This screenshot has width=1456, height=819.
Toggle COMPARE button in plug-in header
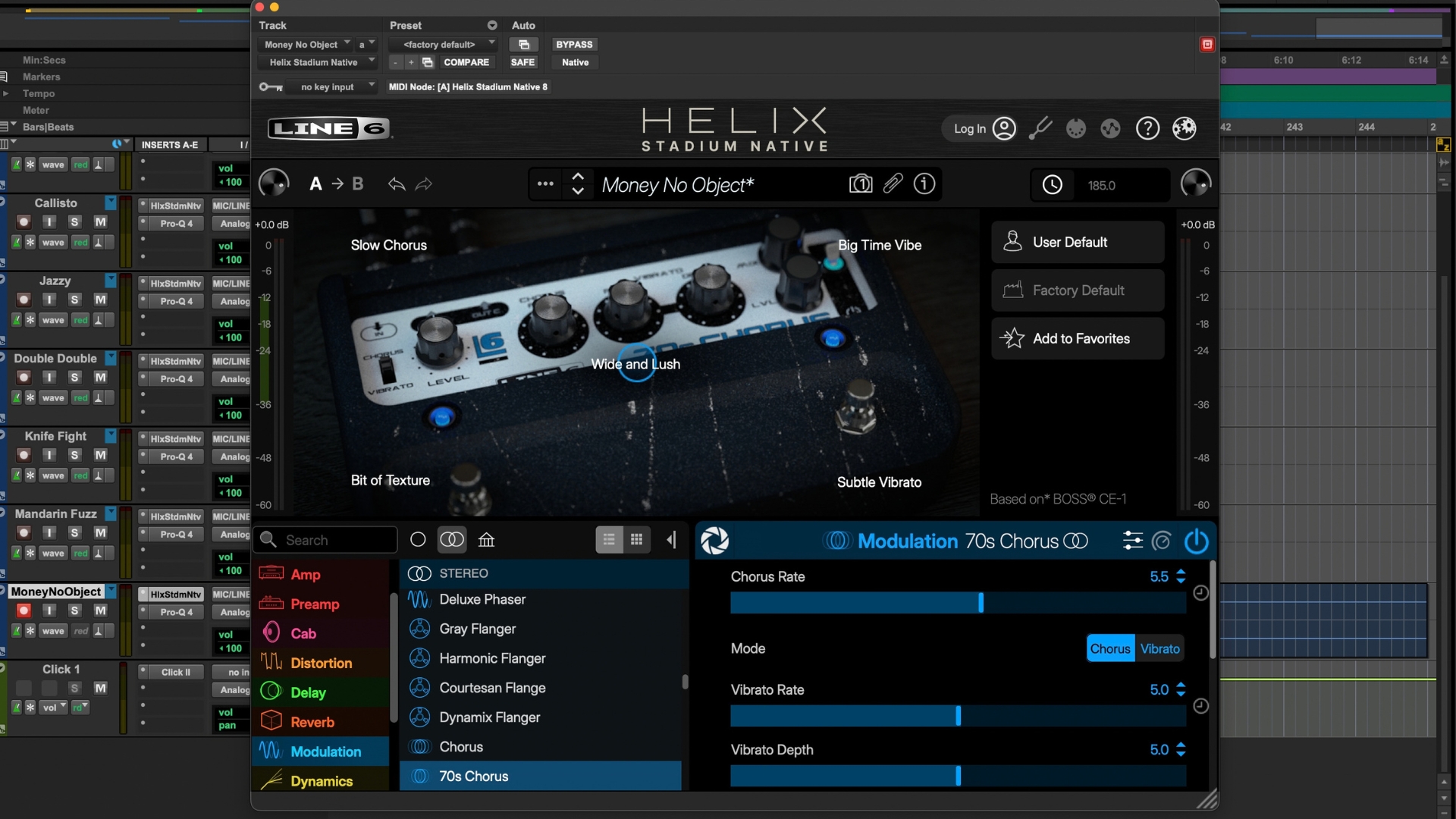click(x=466, y=62)
